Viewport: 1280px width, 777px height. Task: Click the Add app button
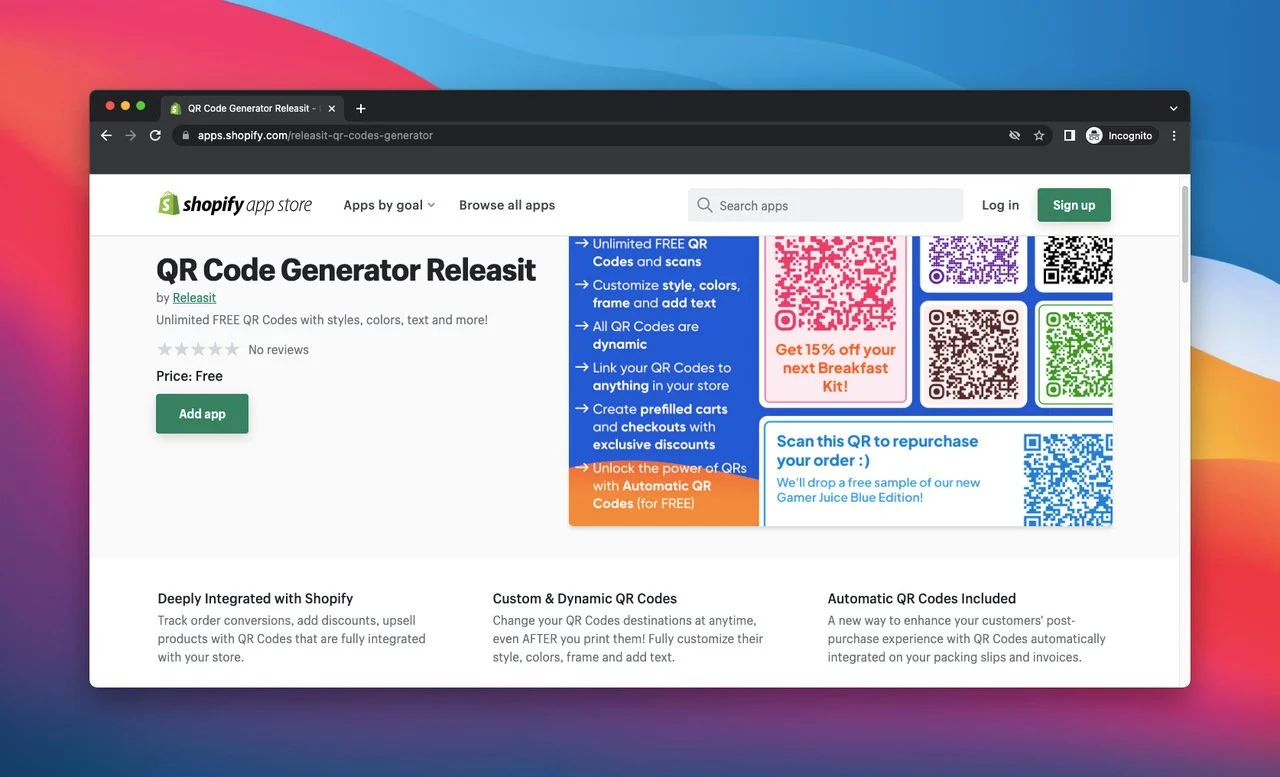pos(202,414)
